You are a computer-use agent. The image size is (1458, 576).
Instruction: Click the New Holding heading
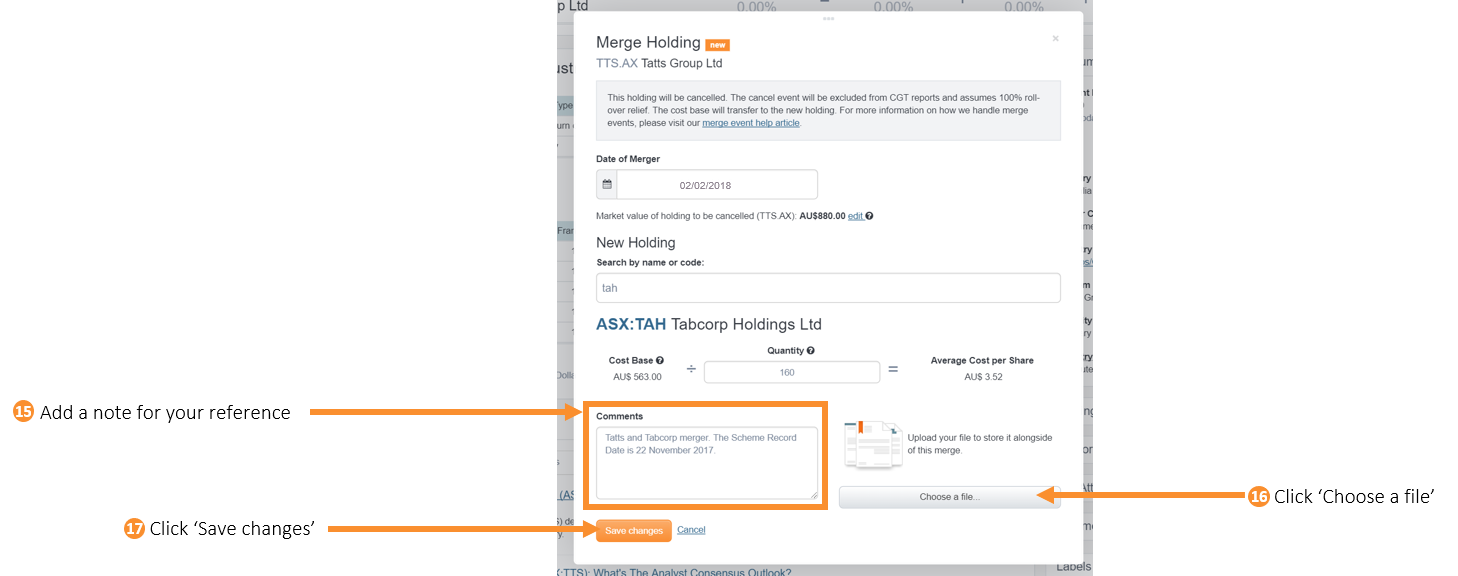point(636,243)
